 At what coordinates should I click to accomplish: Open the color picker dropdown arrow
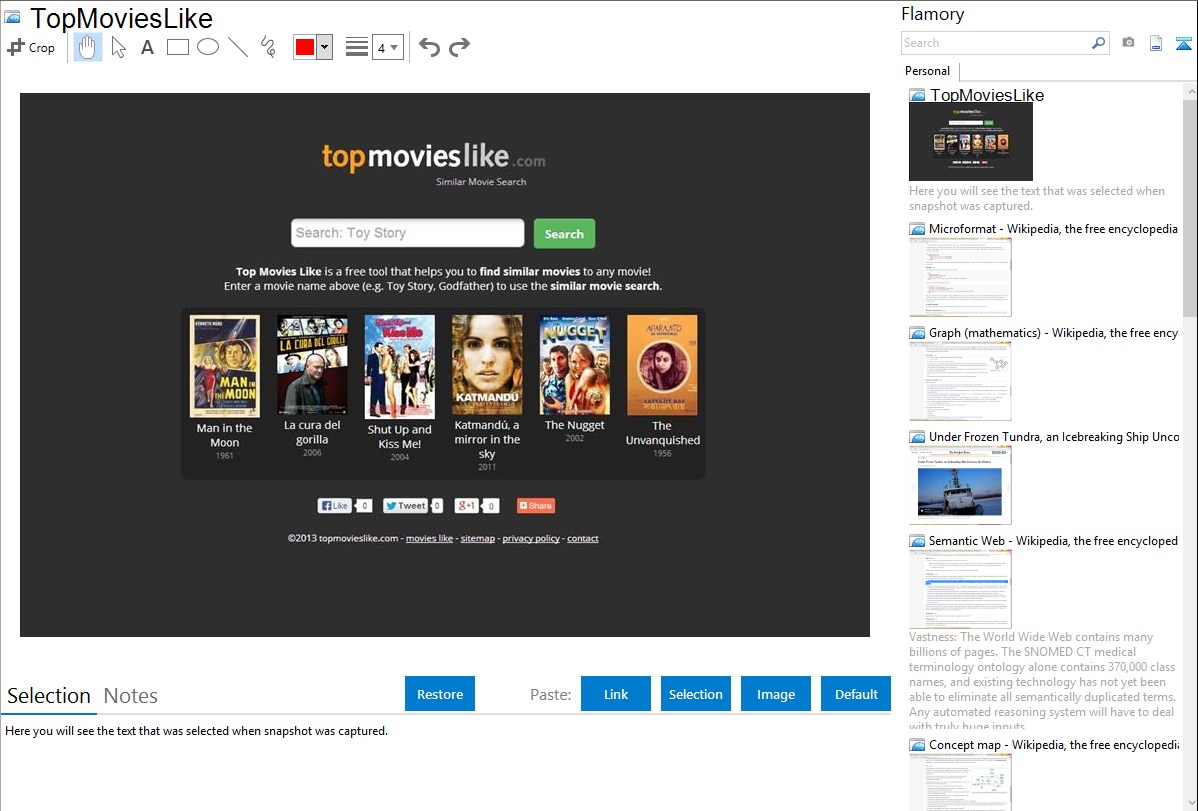pos(324,47)
